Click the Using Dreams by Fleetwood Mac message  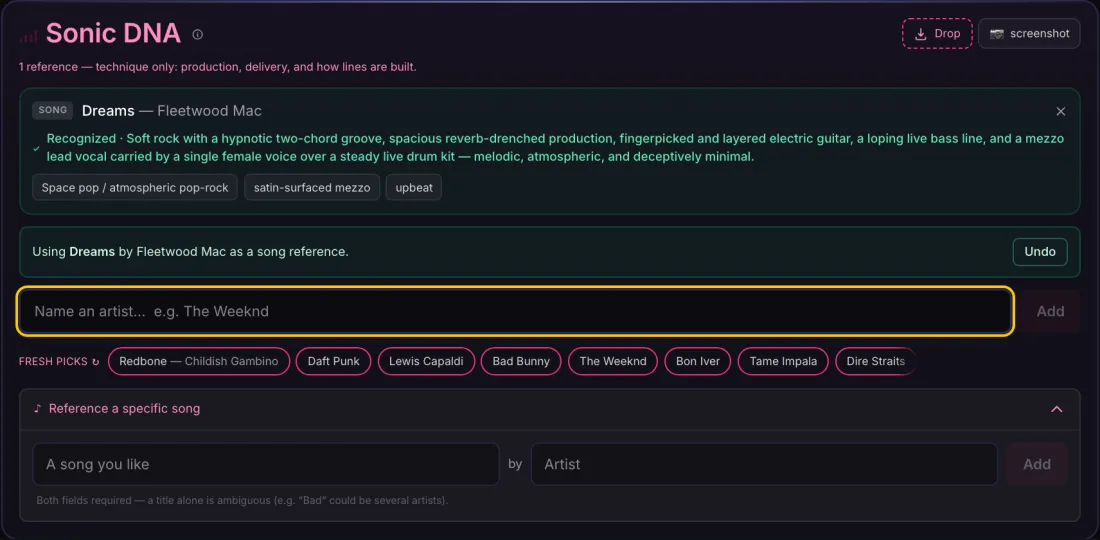click(x=190, y=251)
